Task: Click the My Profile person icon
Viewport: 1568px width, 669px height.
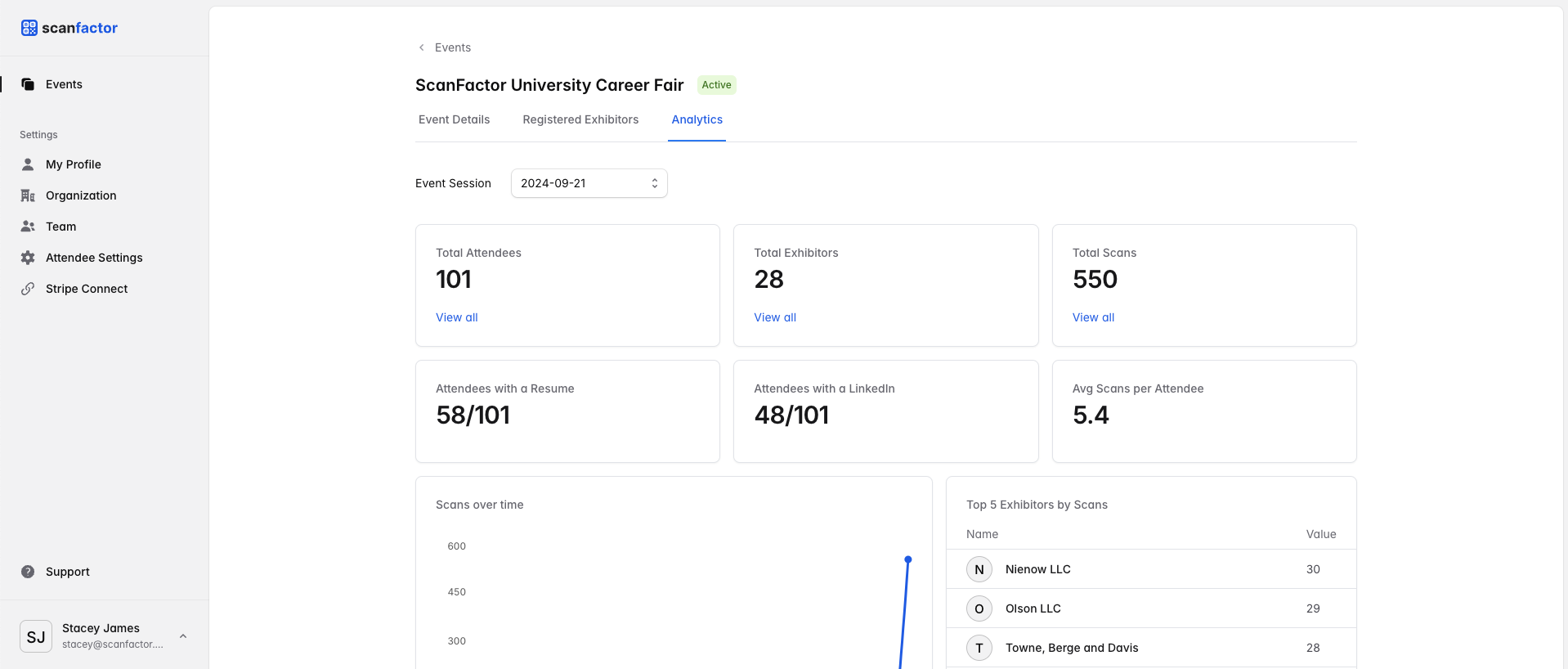Action: [x=28, y=164]
